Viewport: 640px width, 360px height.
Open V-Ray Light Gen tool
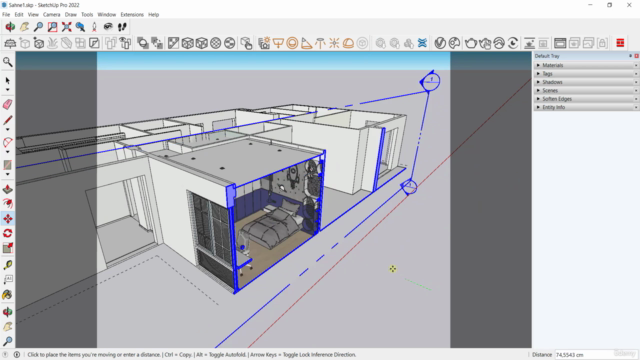(264, 43)
